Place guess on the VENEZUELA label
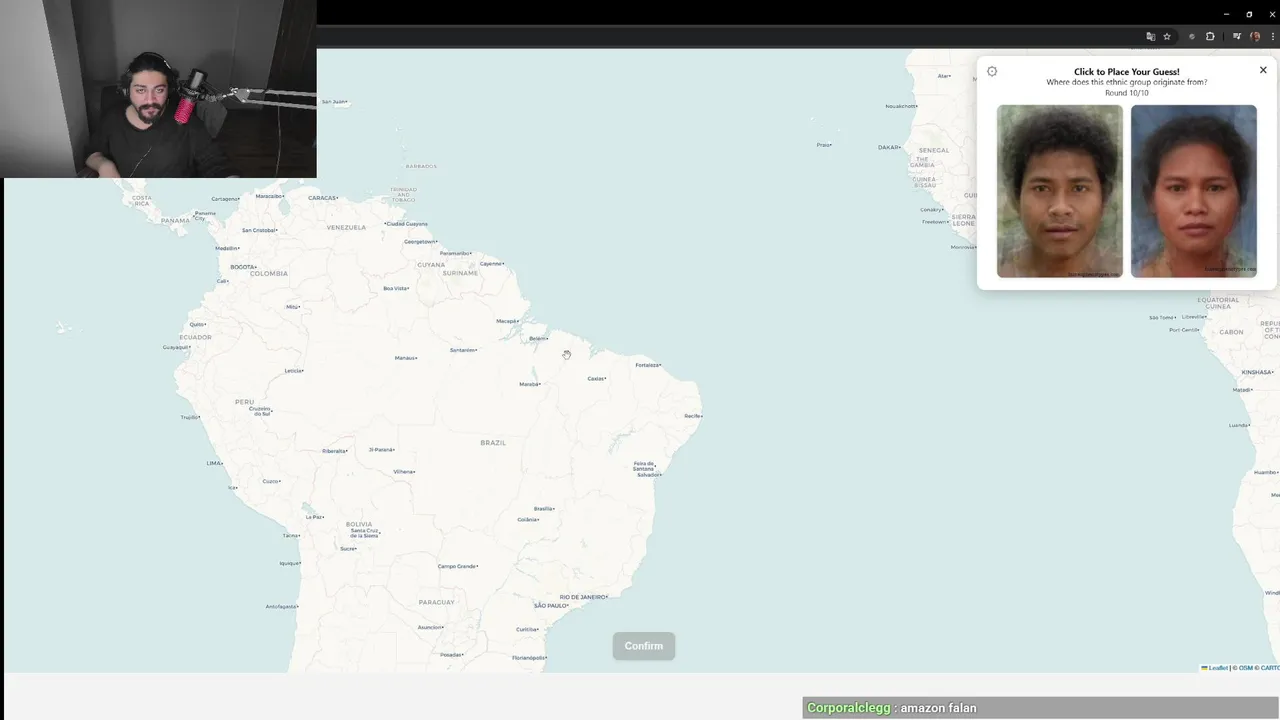This screenshot has height=720, width=1280. pyautogui.click(x=346, y=227)
